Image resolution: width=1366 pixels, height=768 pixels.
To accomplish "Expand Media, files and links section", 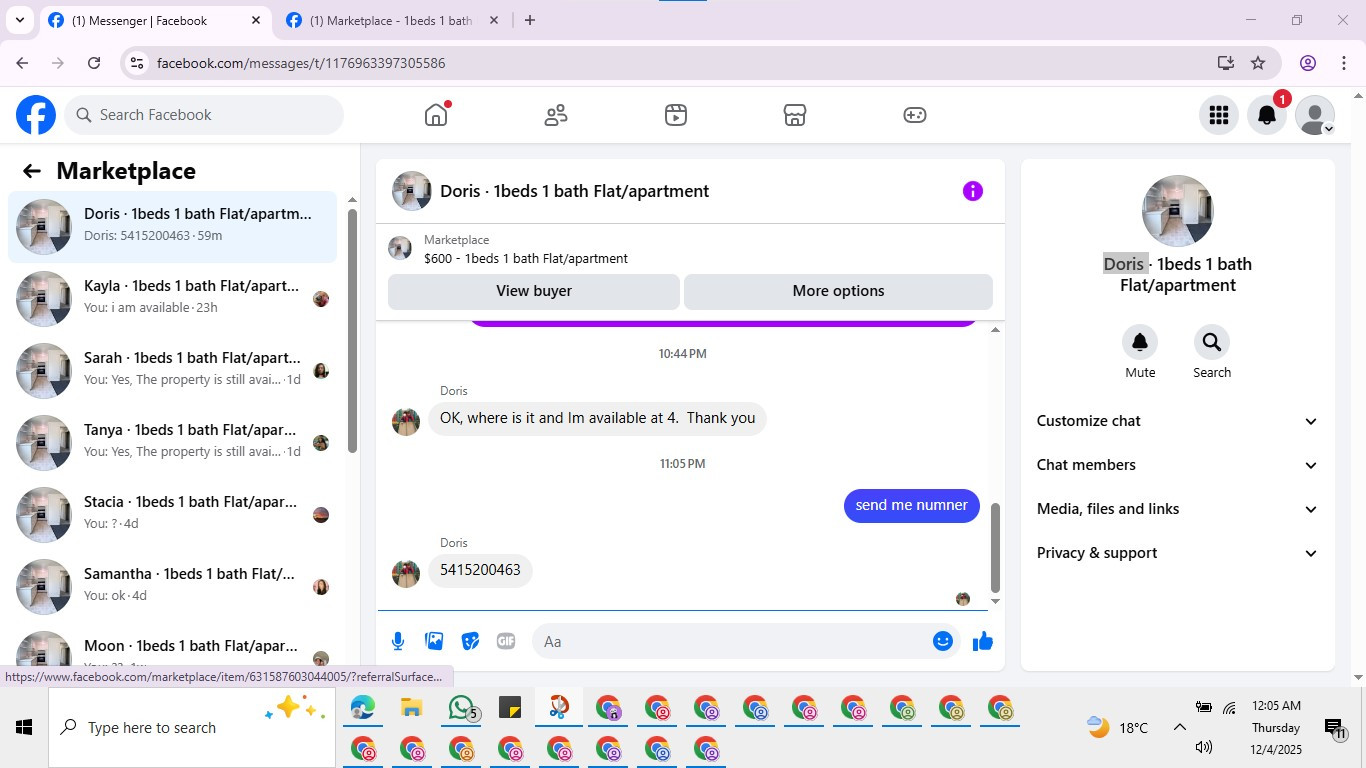I will pos(1178,509).
